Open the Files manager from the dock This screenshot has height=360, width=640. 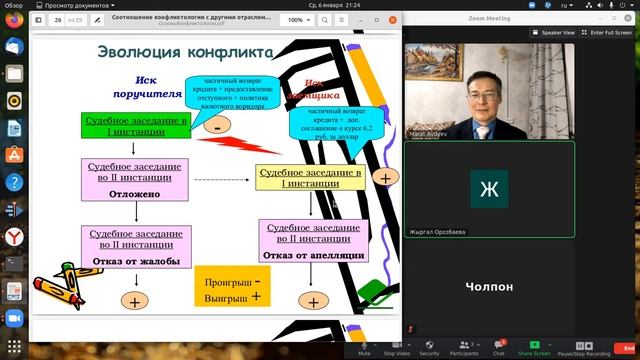14,73
